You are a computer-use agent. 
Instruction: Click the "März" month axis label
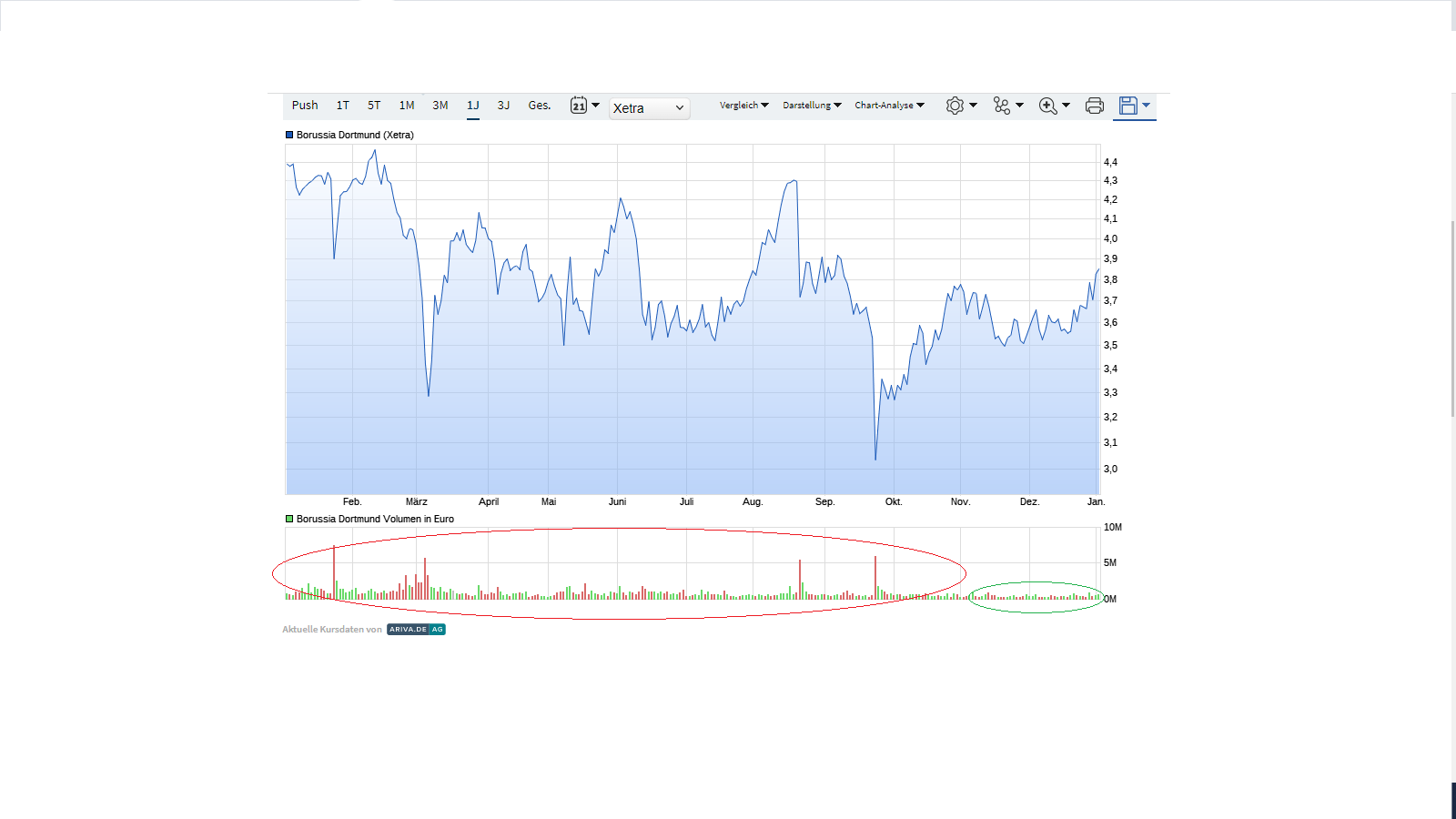tap(417, 501)
